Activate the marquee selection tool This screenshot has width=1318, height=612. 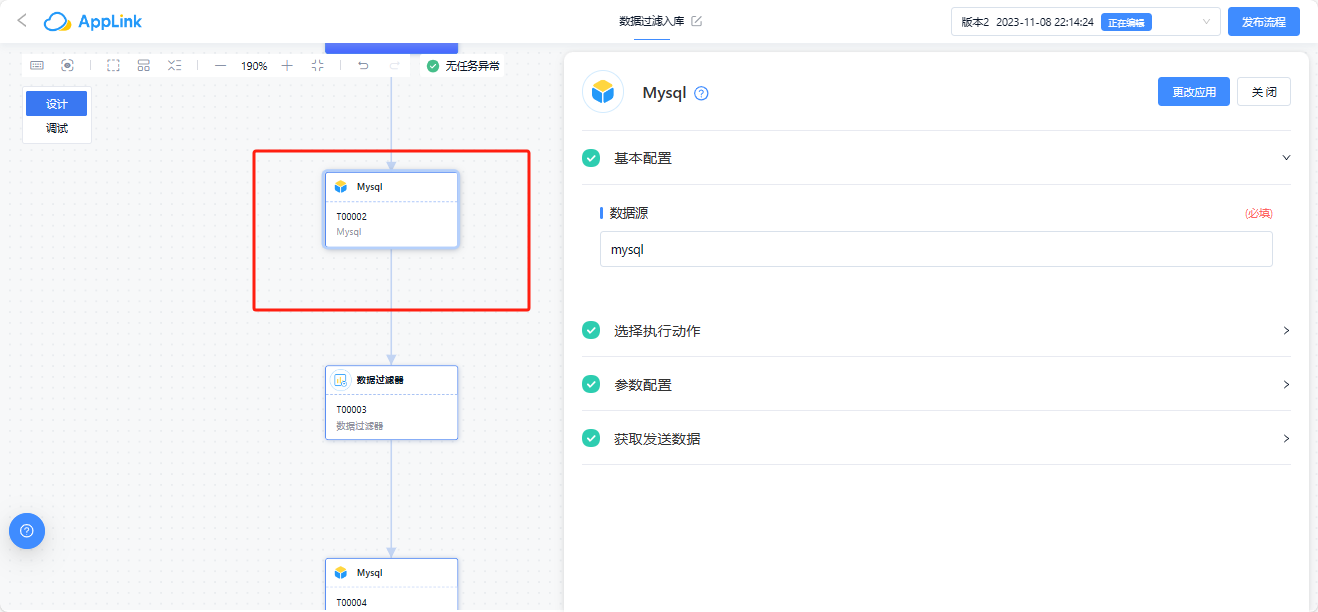point(113,65)
